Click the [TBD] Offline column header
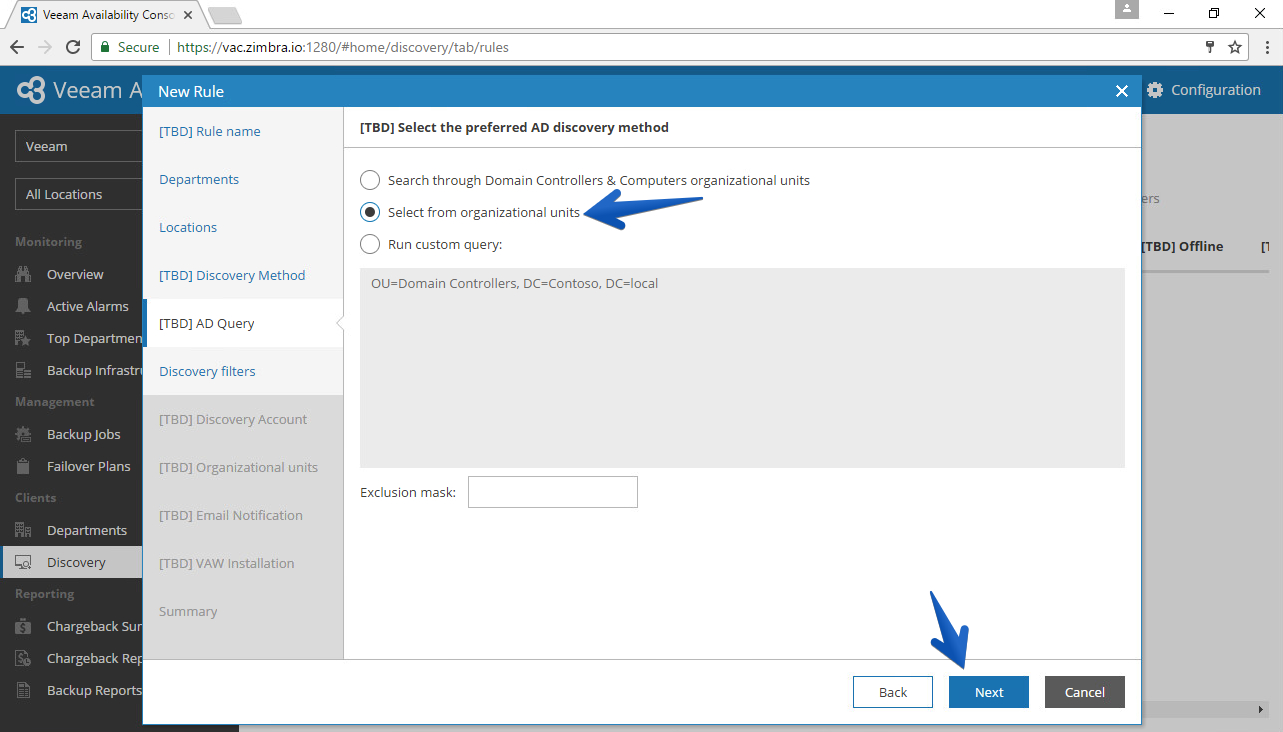This screenshot has height=732, width=1283. [1182, 246]
